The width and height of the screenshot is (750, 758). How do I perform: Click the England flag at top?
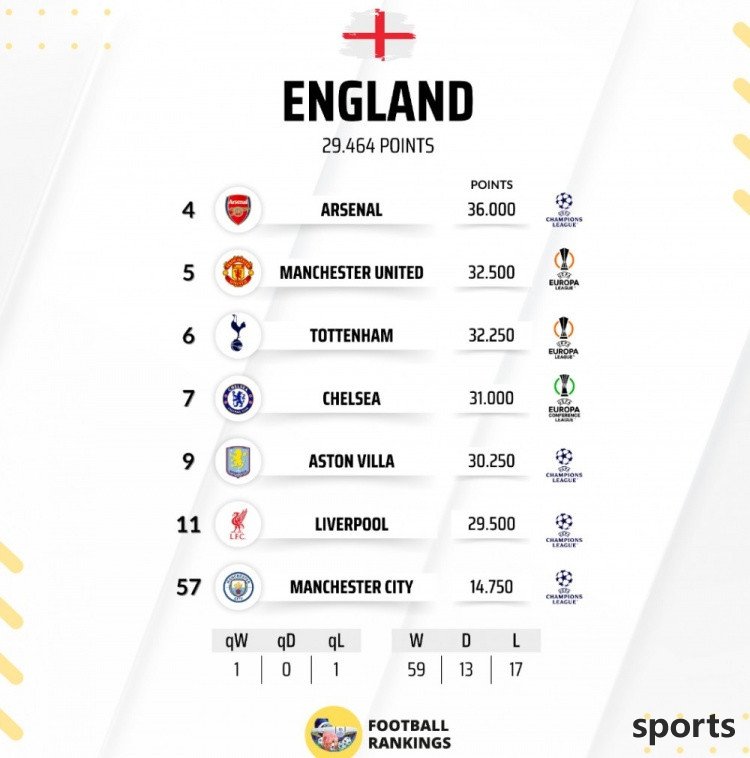(x=378, y=36)
